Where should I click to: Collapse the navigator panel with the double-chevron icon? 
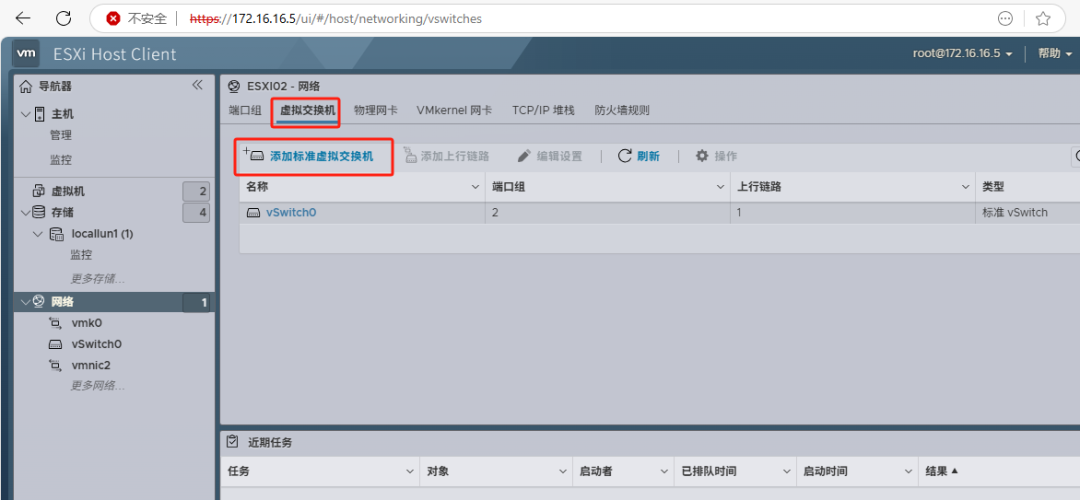(197, 86)
